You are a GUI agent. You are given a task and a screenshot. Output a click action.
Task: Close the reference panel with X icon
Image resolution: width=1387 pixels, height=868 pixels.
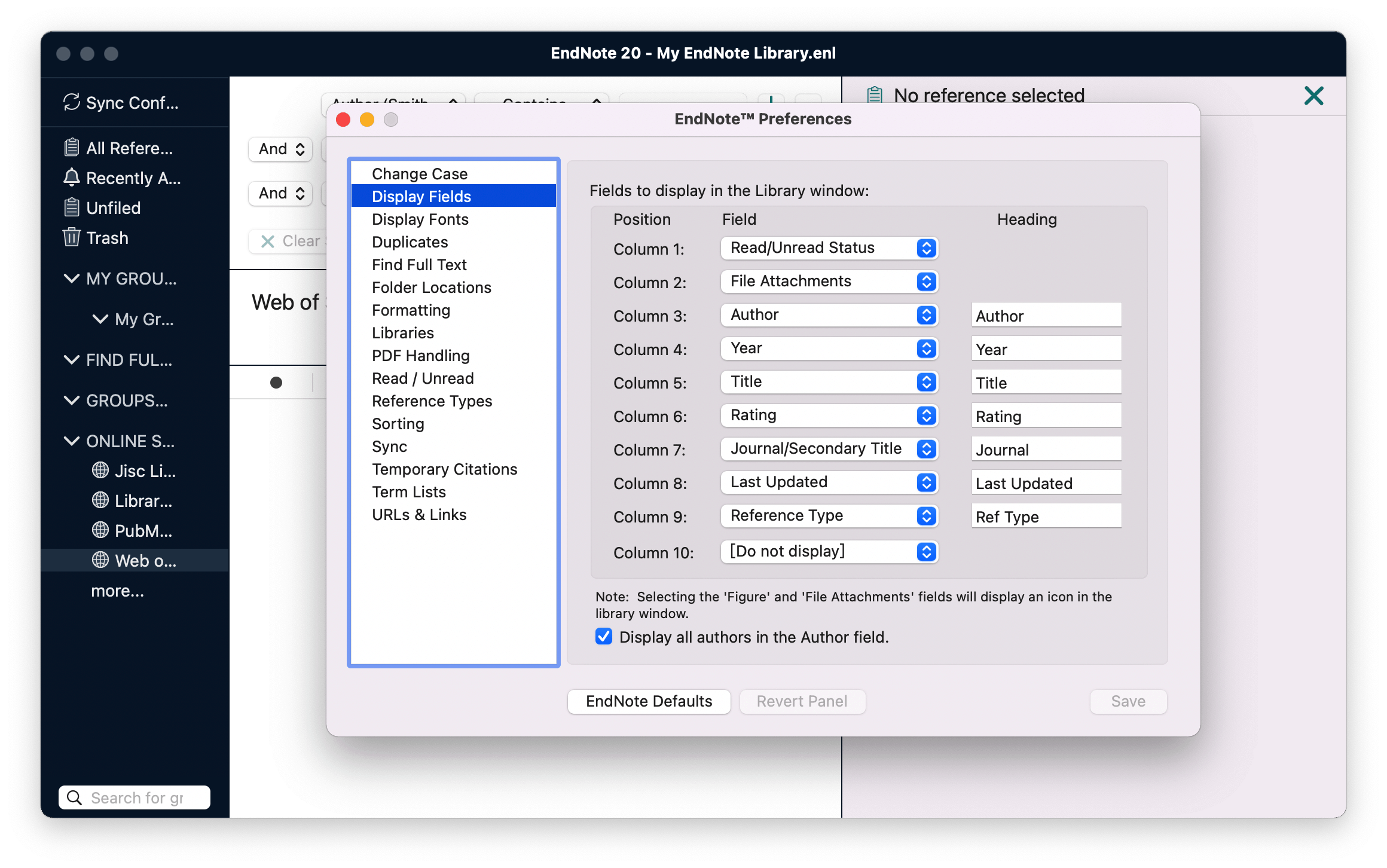[1313, 96]
